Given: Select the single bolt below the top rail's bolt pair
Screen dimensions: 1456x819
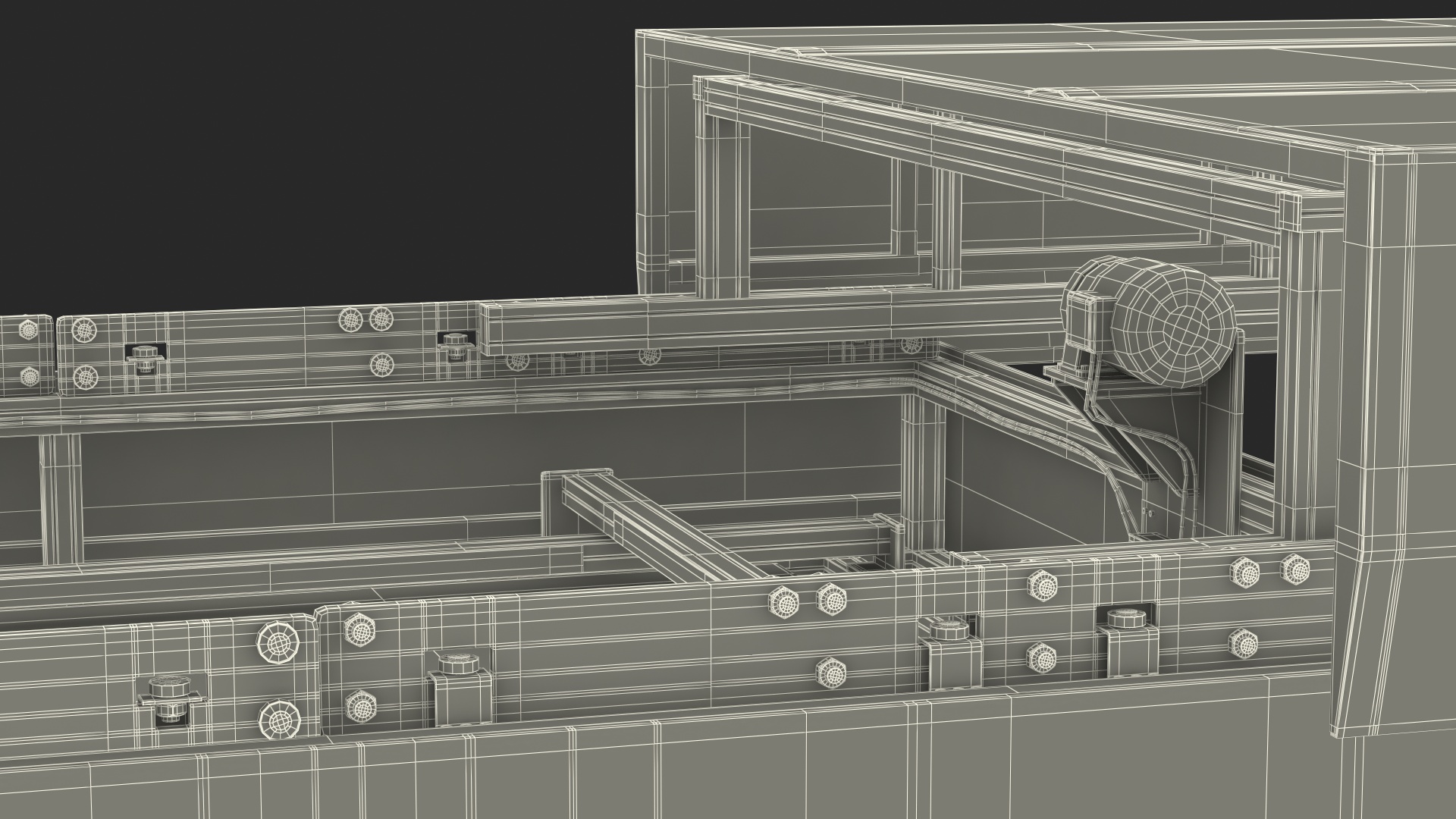Looking at the screenshot, I should click(x=381, y=366).
